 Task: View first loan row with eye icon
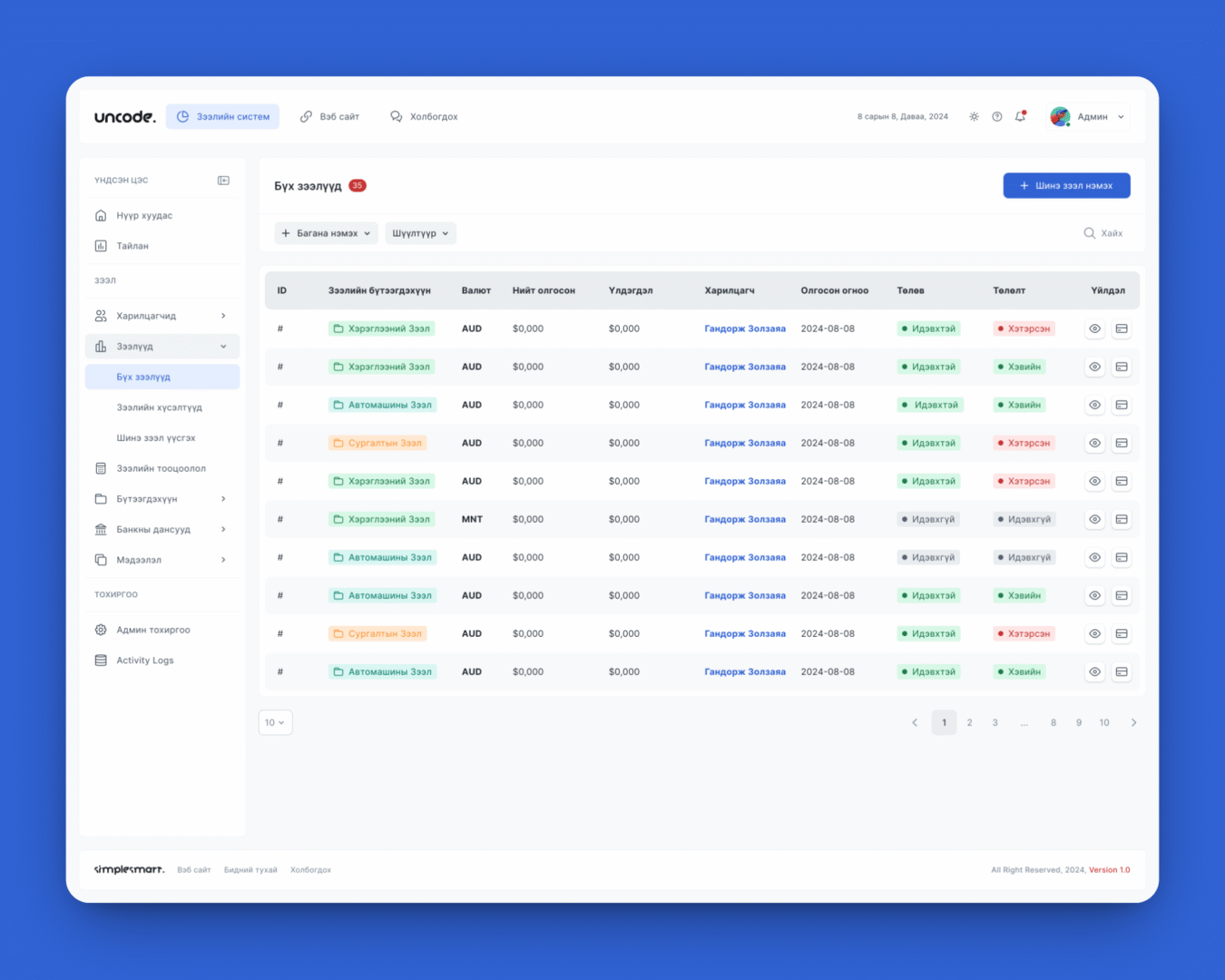pyautogui.click(x=1095, y=328)
